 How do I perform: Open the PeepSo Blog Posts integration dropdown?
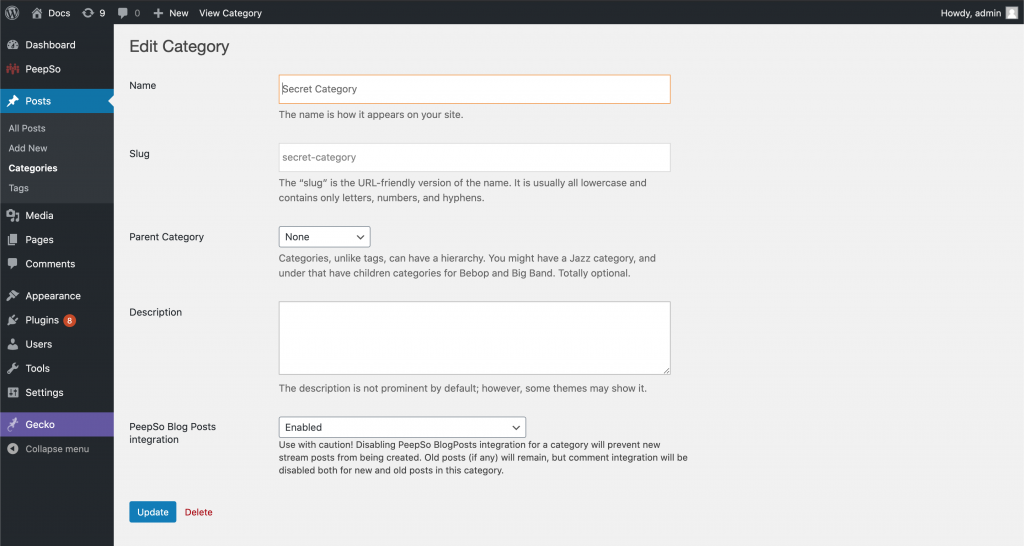point(402,427)
